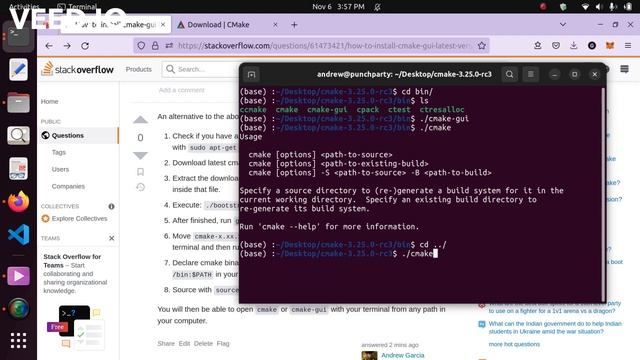Open Users in the sidebar
The image size is (640, 360).
click(60, 169)
